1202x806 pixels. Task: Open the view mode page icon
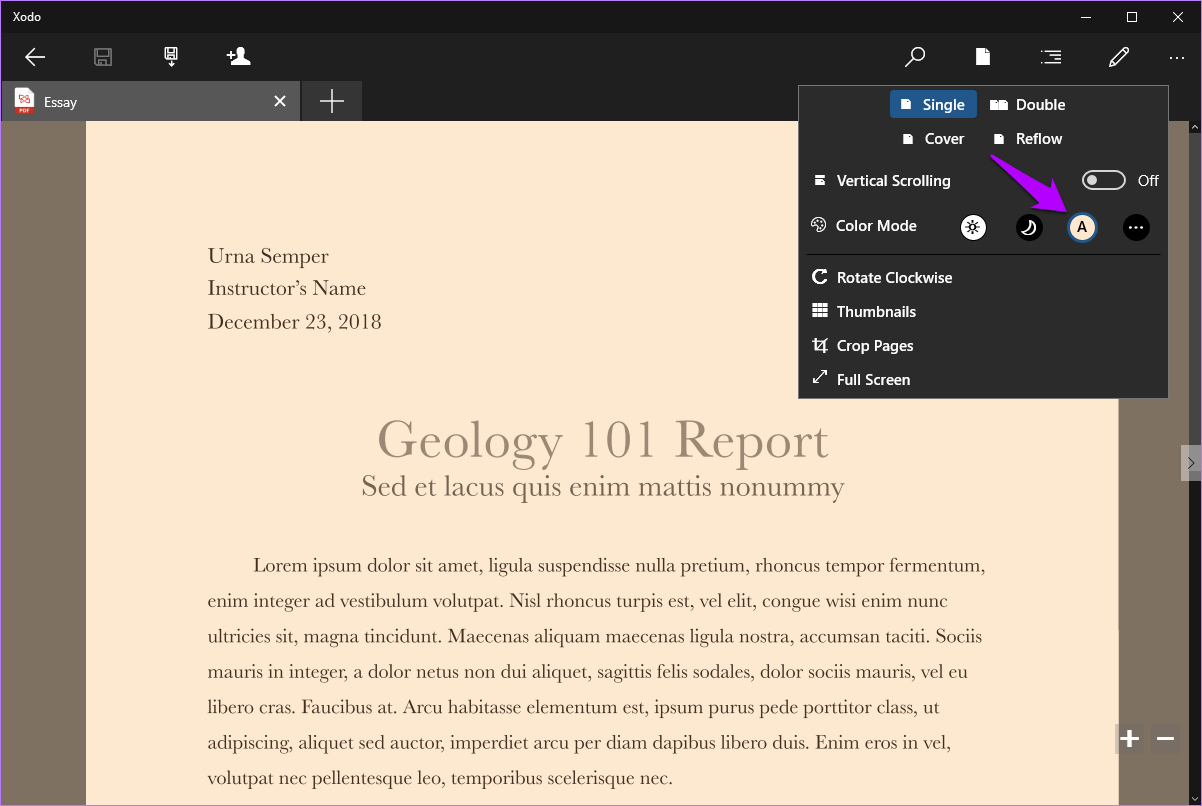pyautogui.click(x=983, y=57)
